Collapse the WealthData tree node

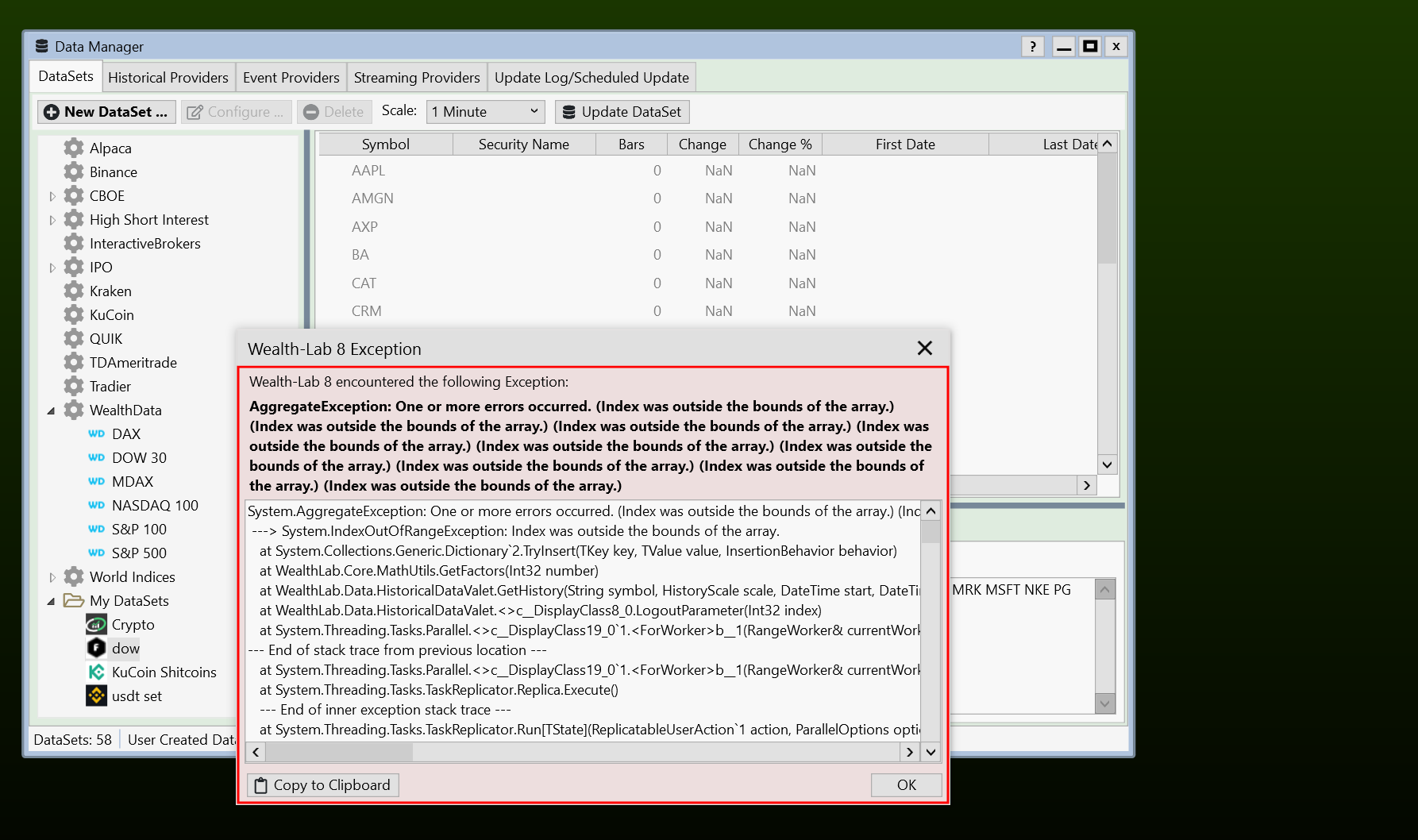(x=52, y=410)
